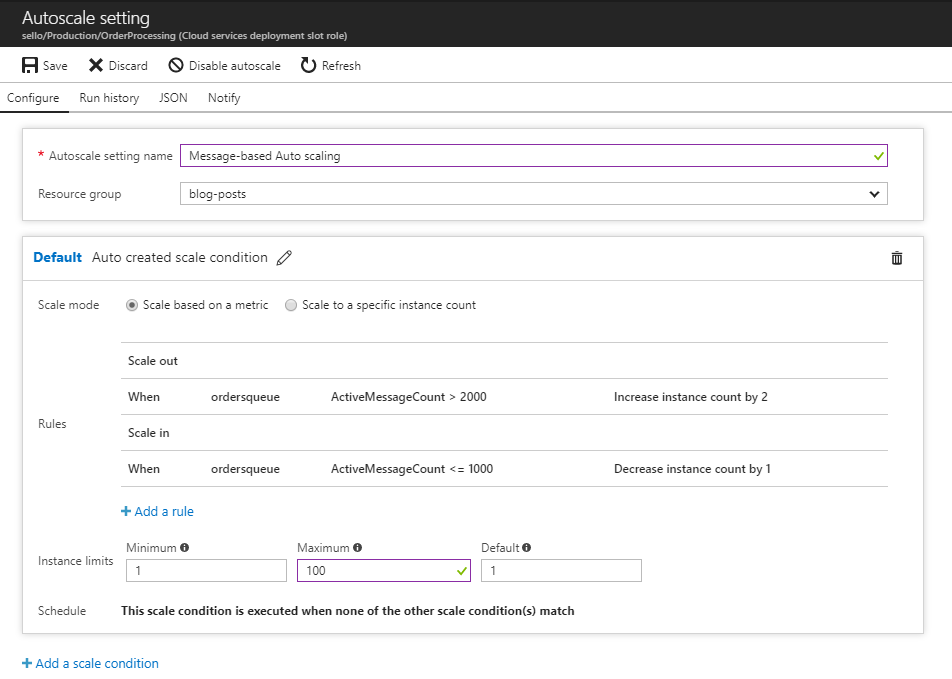
Task: Open the scale in rule ActiveMessageCount <= 1000
Action: (x=504, y=469)
